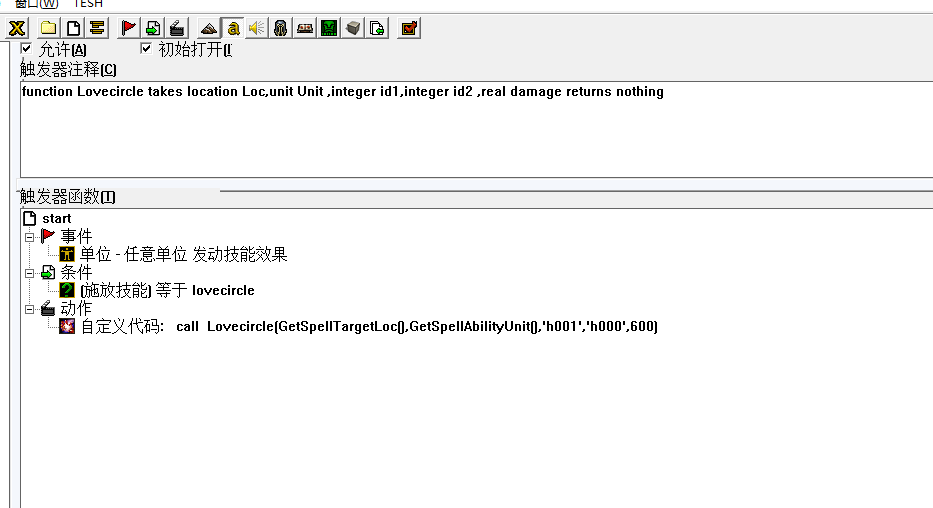Image resolution: width=933 pixels, height=508 pixels.
Task: Add new action with clapperboard icon
Action: click(177, 28)
